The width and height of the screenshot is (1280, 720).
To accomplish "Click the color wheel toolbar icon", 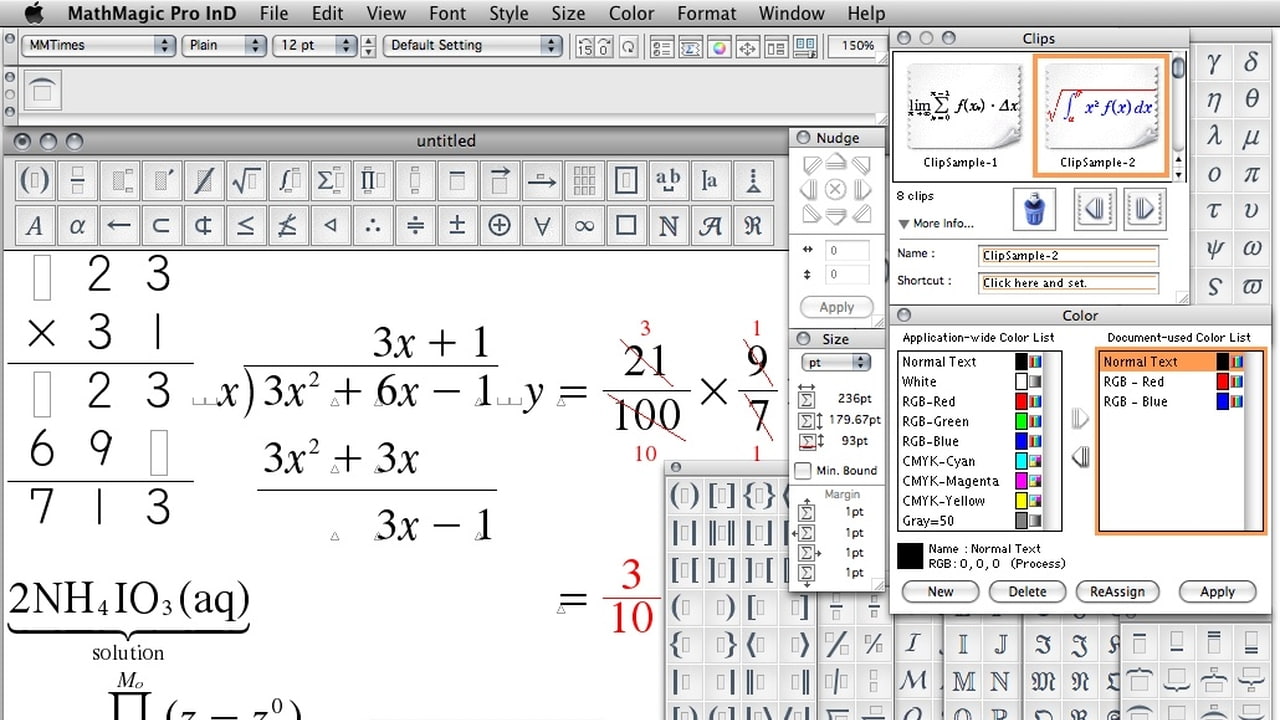I will click(x=719, y=46).
